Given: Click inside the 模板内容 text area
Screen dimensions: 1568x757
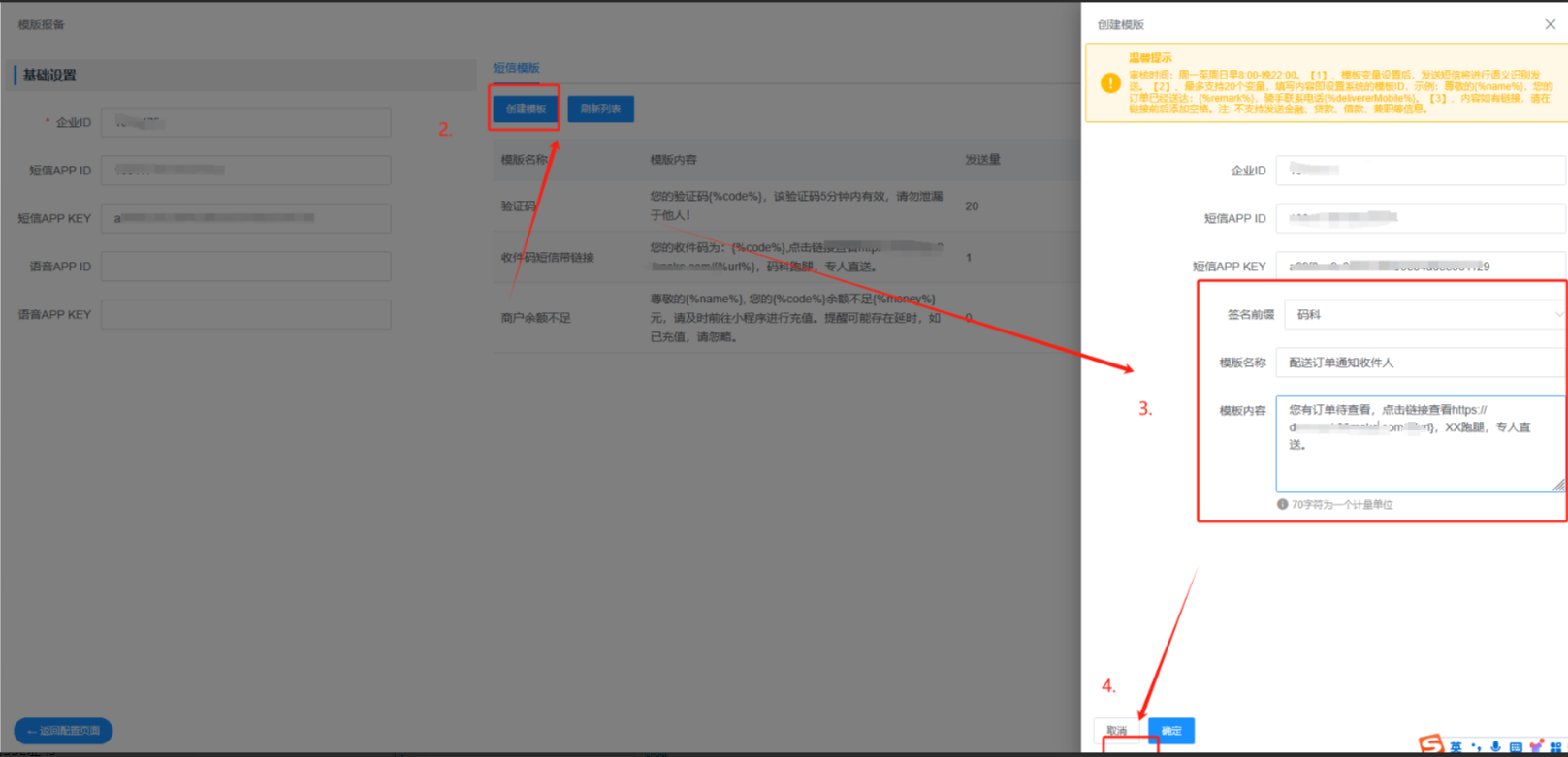Looking at the screenshot, I should point(1421,444).
